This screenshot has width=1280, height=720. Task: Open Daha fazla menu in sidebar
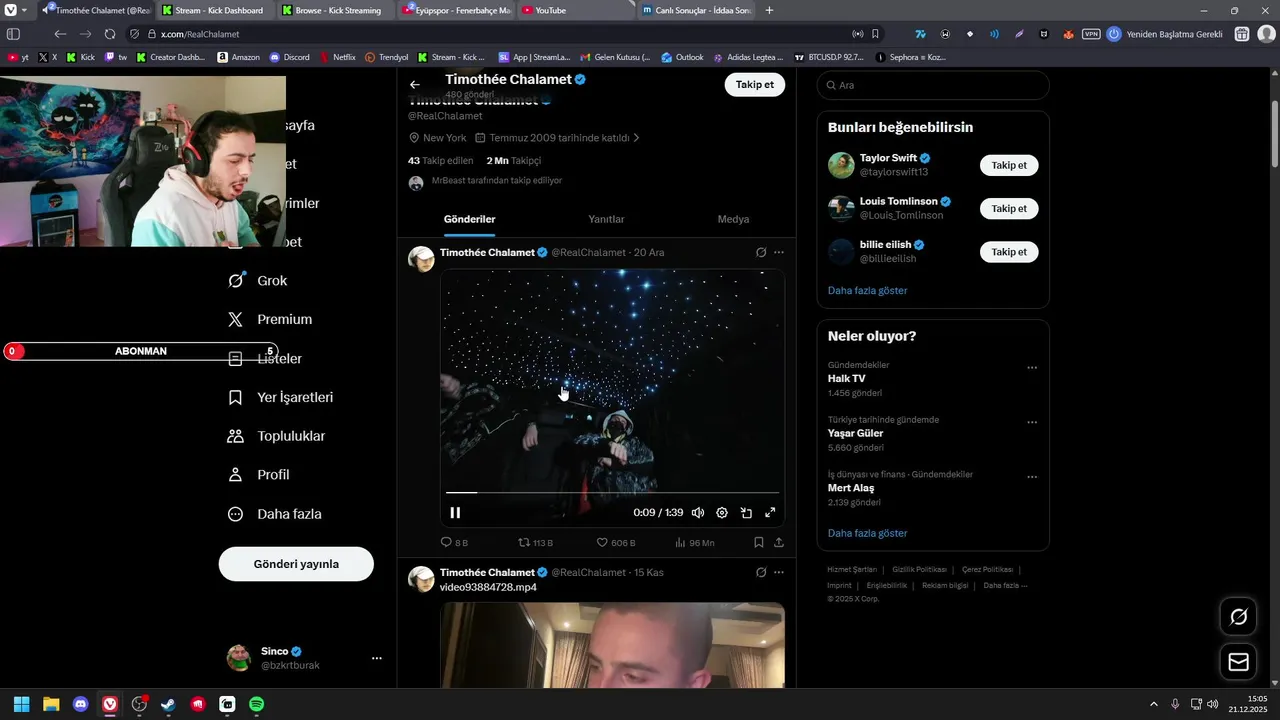275,514
